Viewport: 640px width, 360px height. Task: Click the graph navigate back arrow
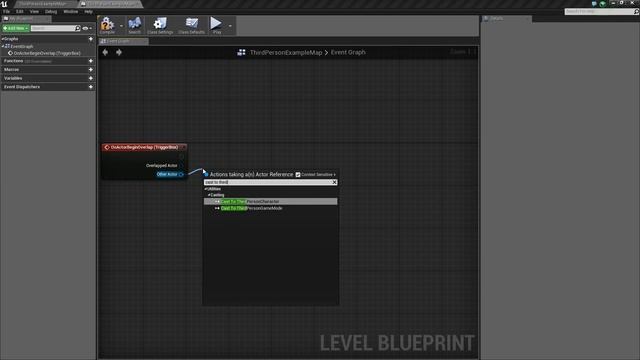tap(105, 52)
